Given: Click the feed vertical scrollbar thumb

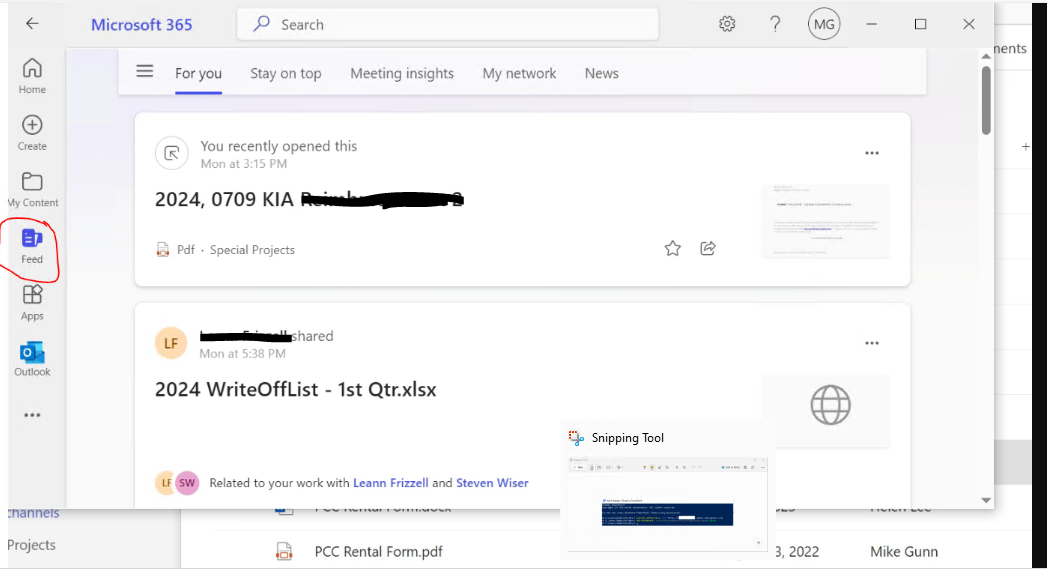Looking at the screenshot, I should [x=986, y=100].
